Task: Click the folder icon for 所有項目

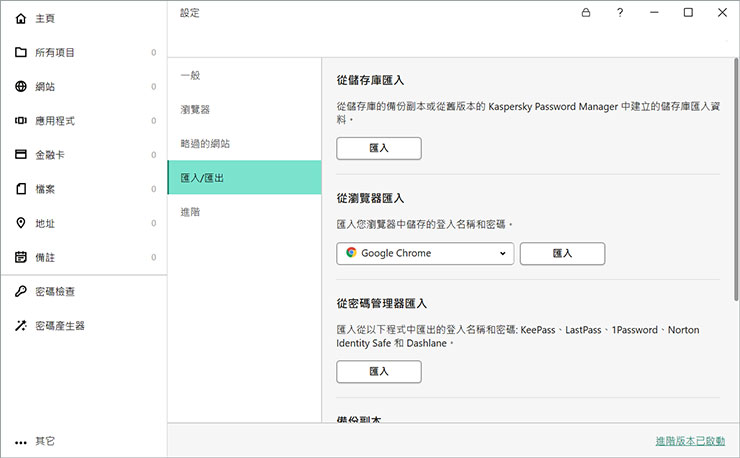Action: (20, 52)
